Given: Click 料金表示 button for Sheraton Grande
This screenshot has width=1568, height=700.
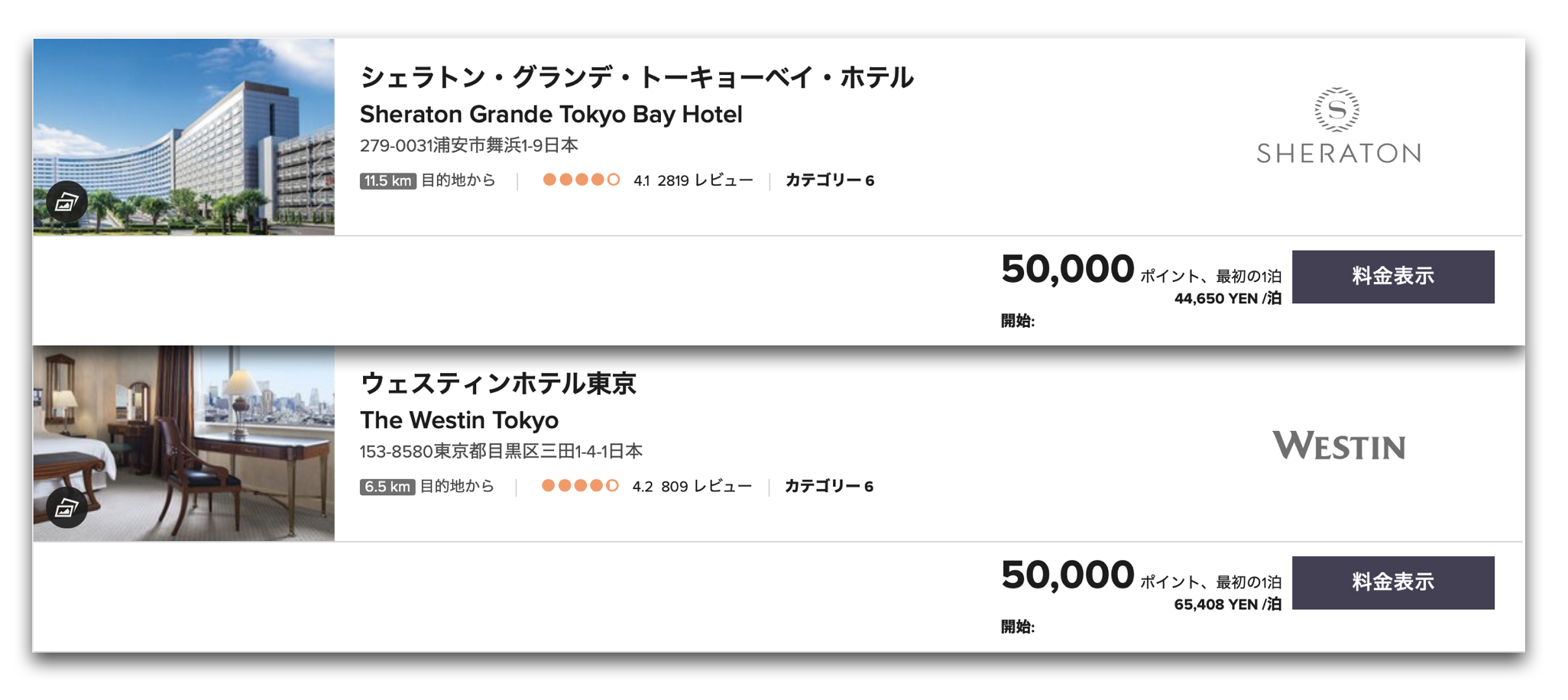Looking at the screenshot, I should point(1393,277).
